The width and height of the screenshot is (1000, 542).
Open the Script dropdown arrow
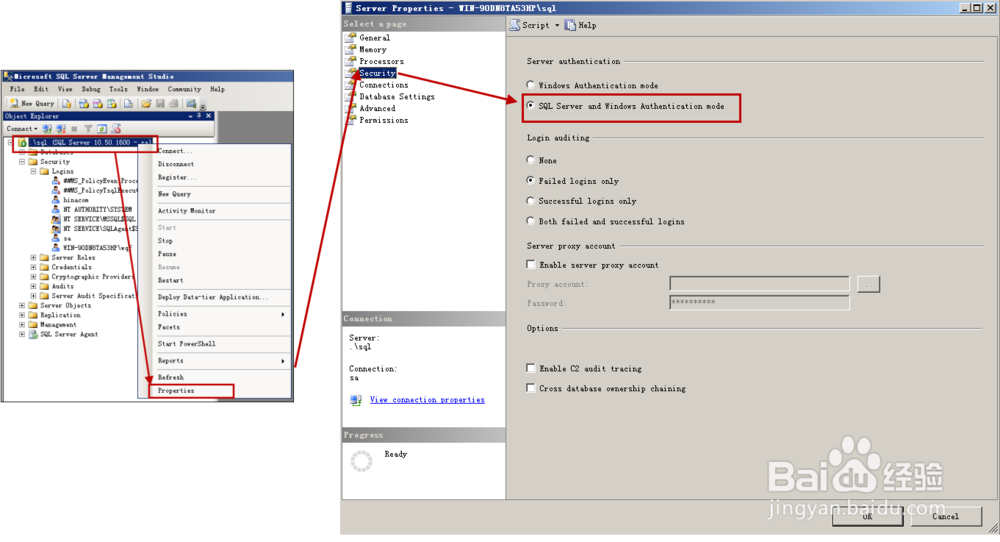[557, 26]
